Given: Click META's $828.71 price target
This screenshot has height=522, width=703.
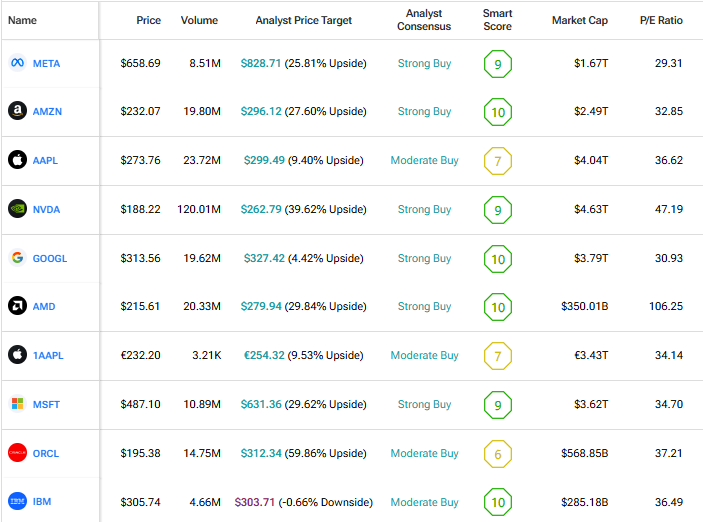Looking at the screenshot, I should tap(260, 64).
